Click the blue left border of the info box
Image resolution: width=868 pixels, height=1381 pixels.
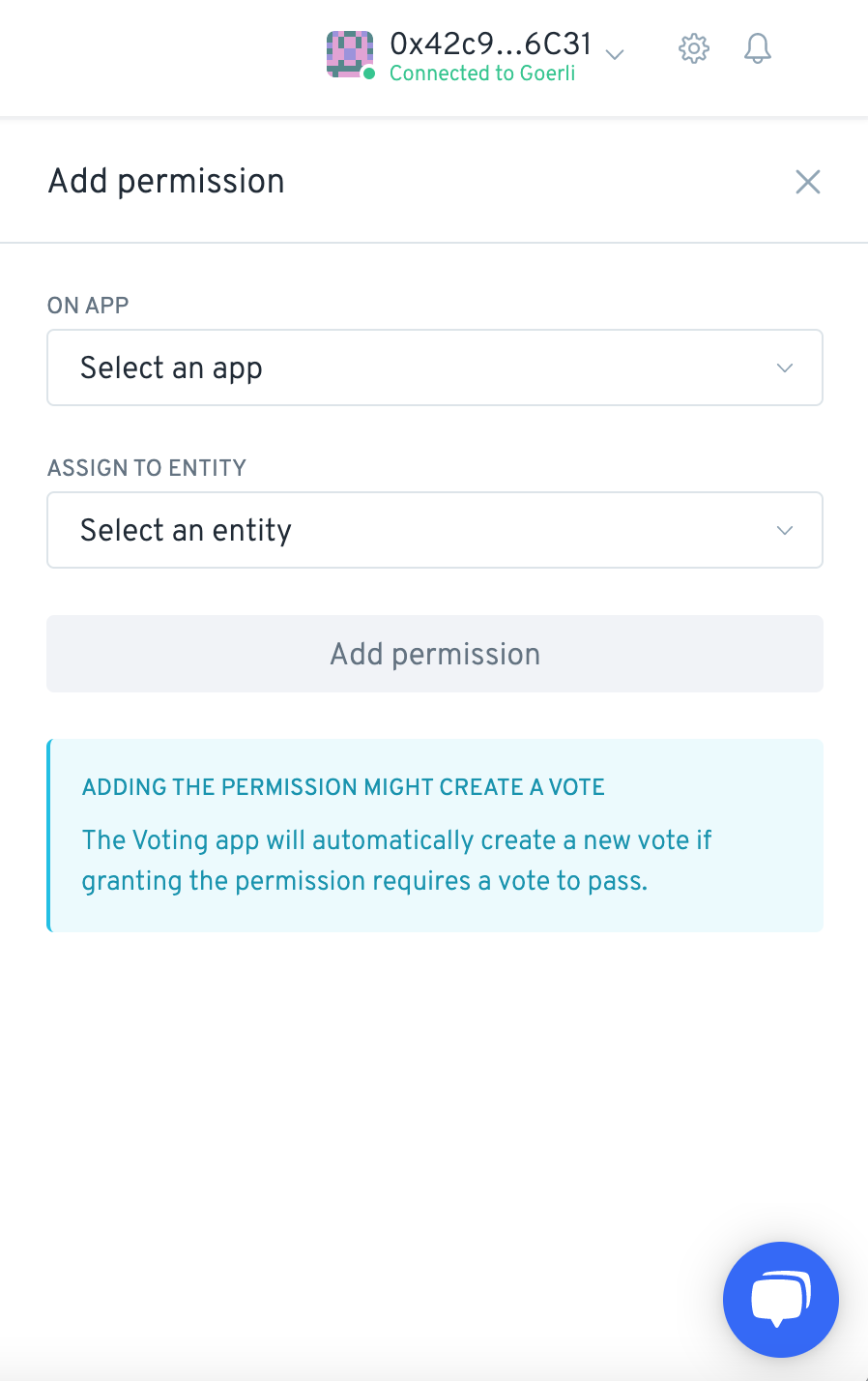pos(49,836)
